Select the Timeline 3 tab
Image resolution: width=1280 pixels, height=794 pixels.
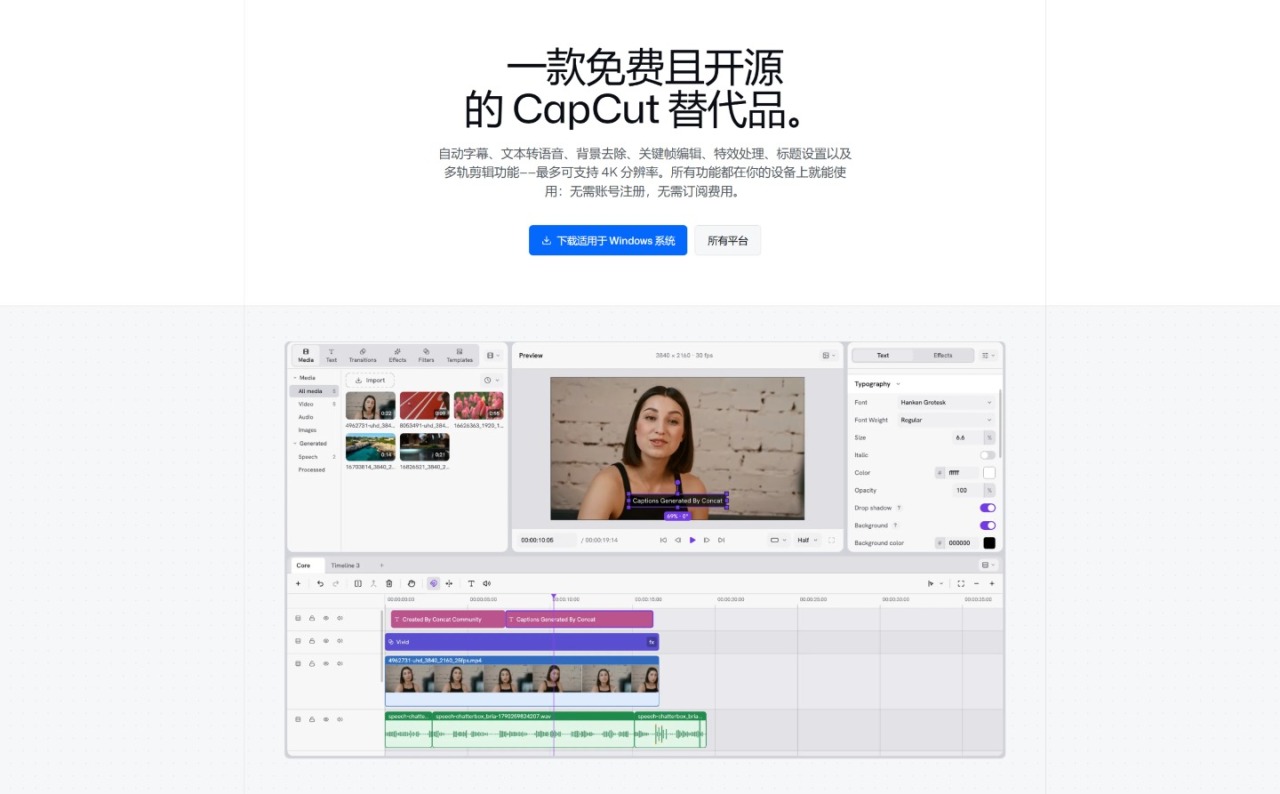click(346, 566)
